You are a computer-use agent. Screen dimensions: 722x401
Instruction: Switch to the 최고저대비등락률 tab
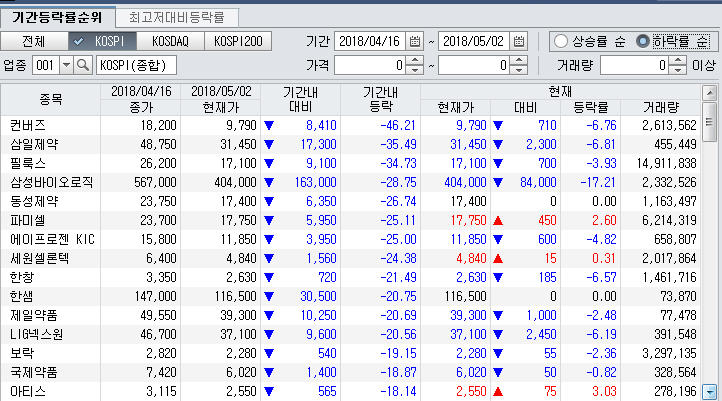pos(177,18)
